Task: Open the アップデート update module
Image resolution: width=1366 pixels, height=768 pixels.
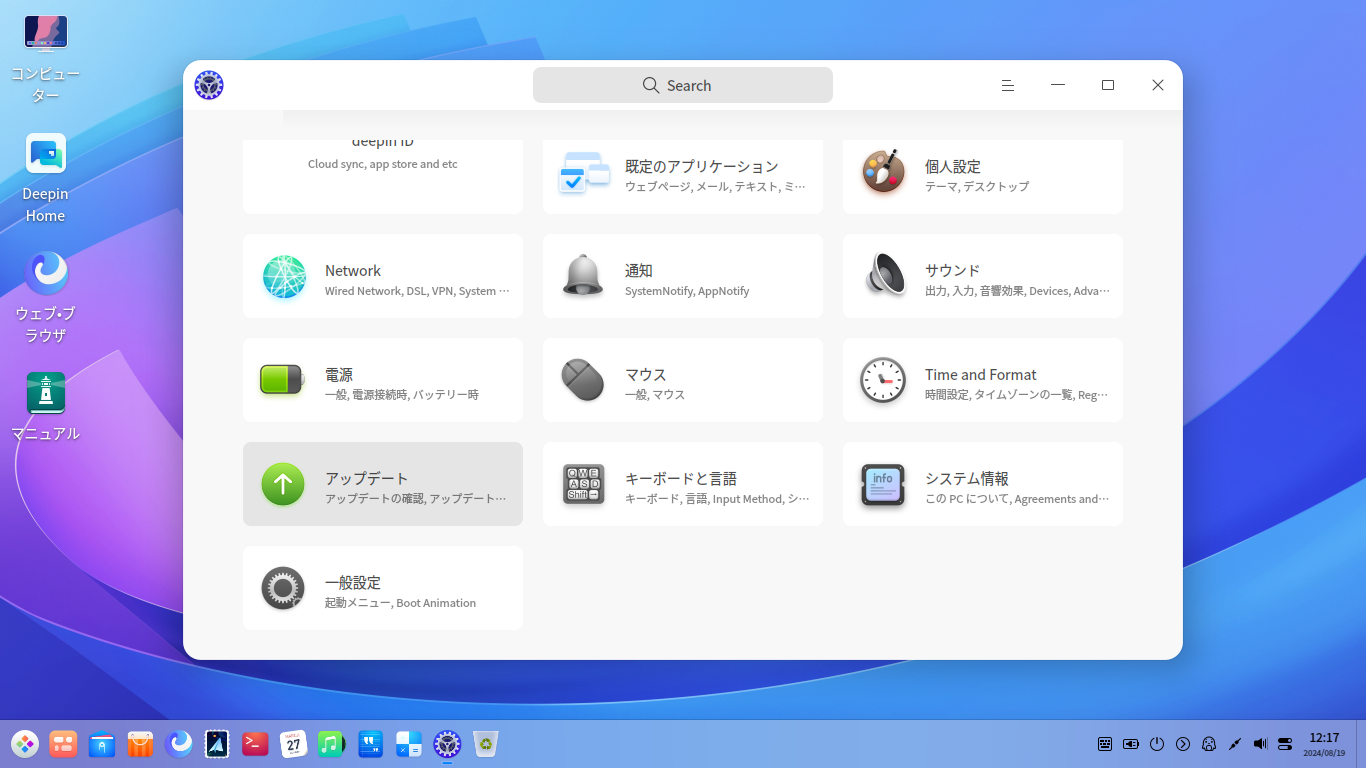Action: [382, 485]
